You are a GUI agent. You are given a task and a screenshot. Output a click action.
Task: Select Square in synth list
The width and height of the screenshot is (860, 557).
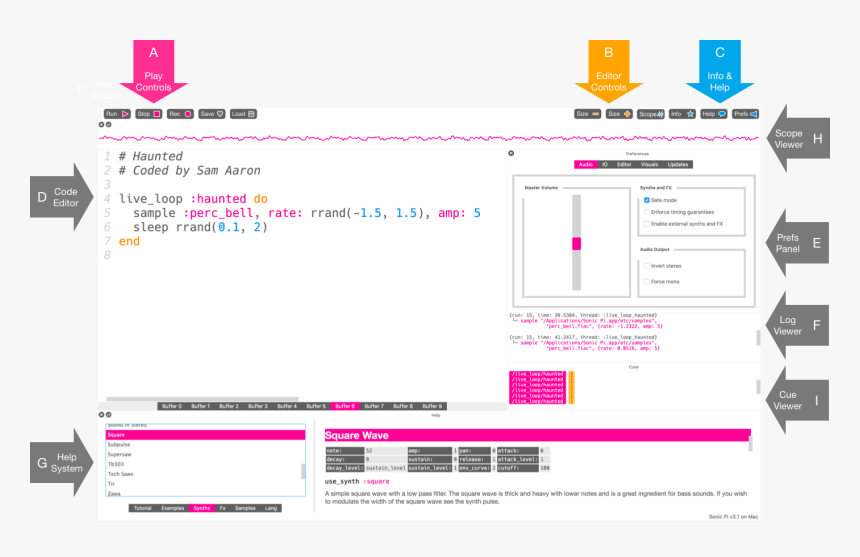205,435
